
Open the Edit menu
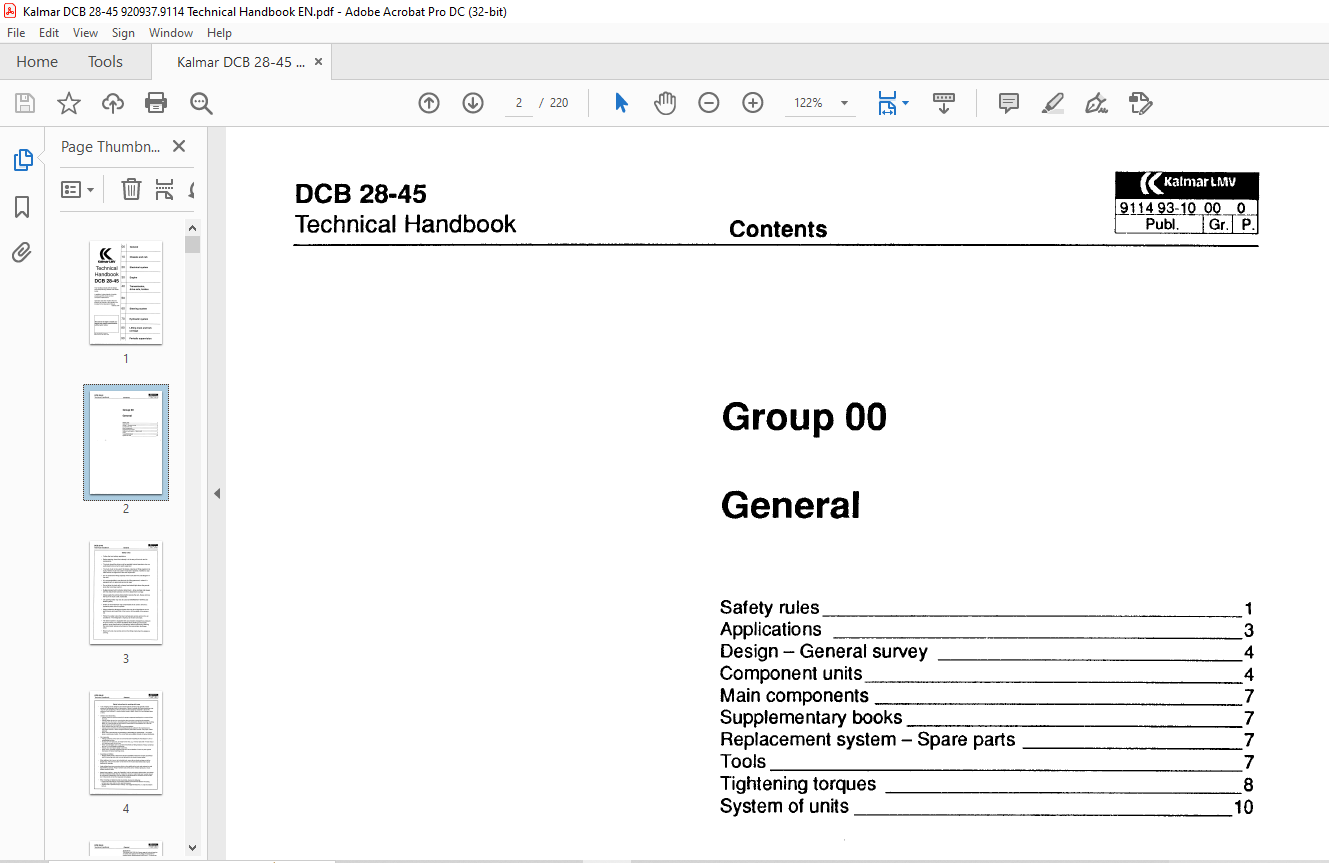tap(49, 33)
